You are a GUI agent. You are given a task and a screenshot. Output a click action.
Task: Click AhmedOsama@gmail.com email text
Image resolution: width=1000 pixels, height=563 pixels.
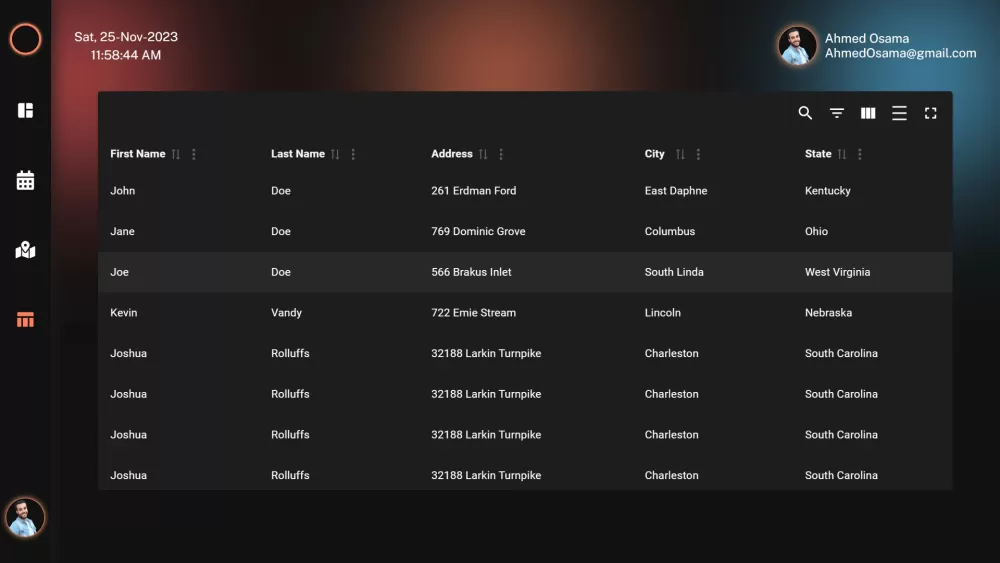click(900, 54)
